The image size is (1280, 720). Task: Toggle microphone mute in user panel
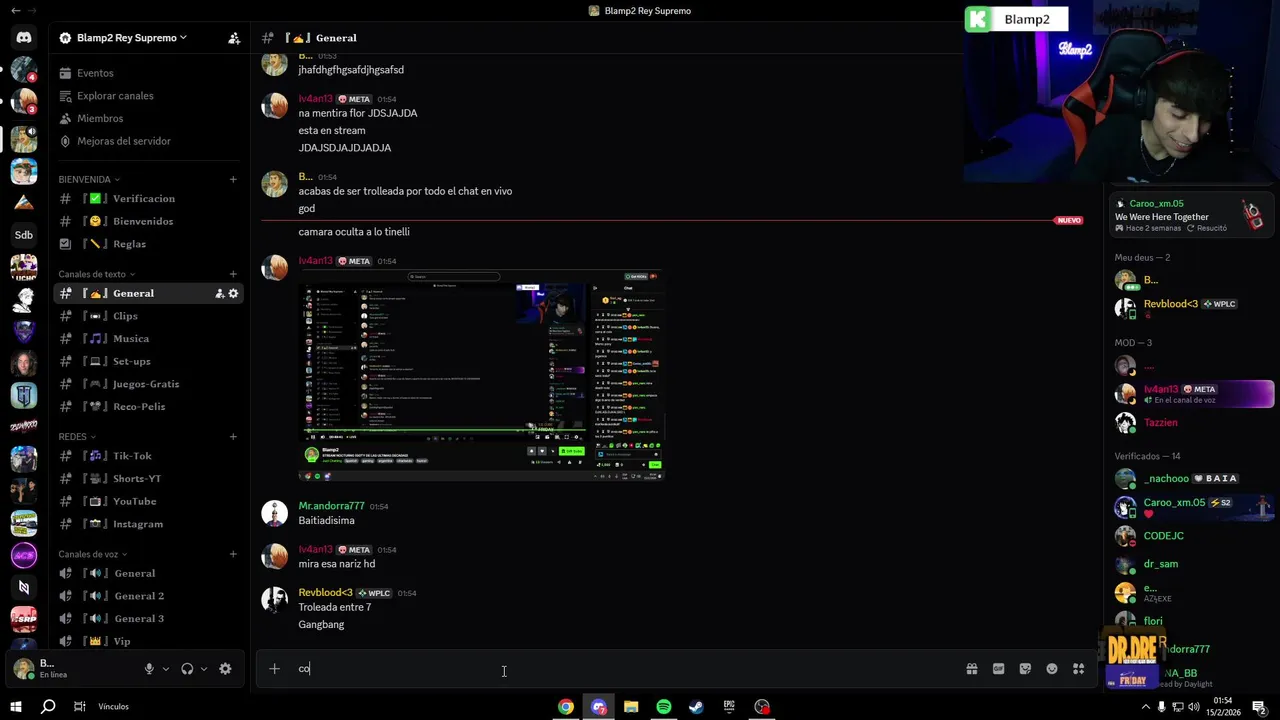[149, 669]
